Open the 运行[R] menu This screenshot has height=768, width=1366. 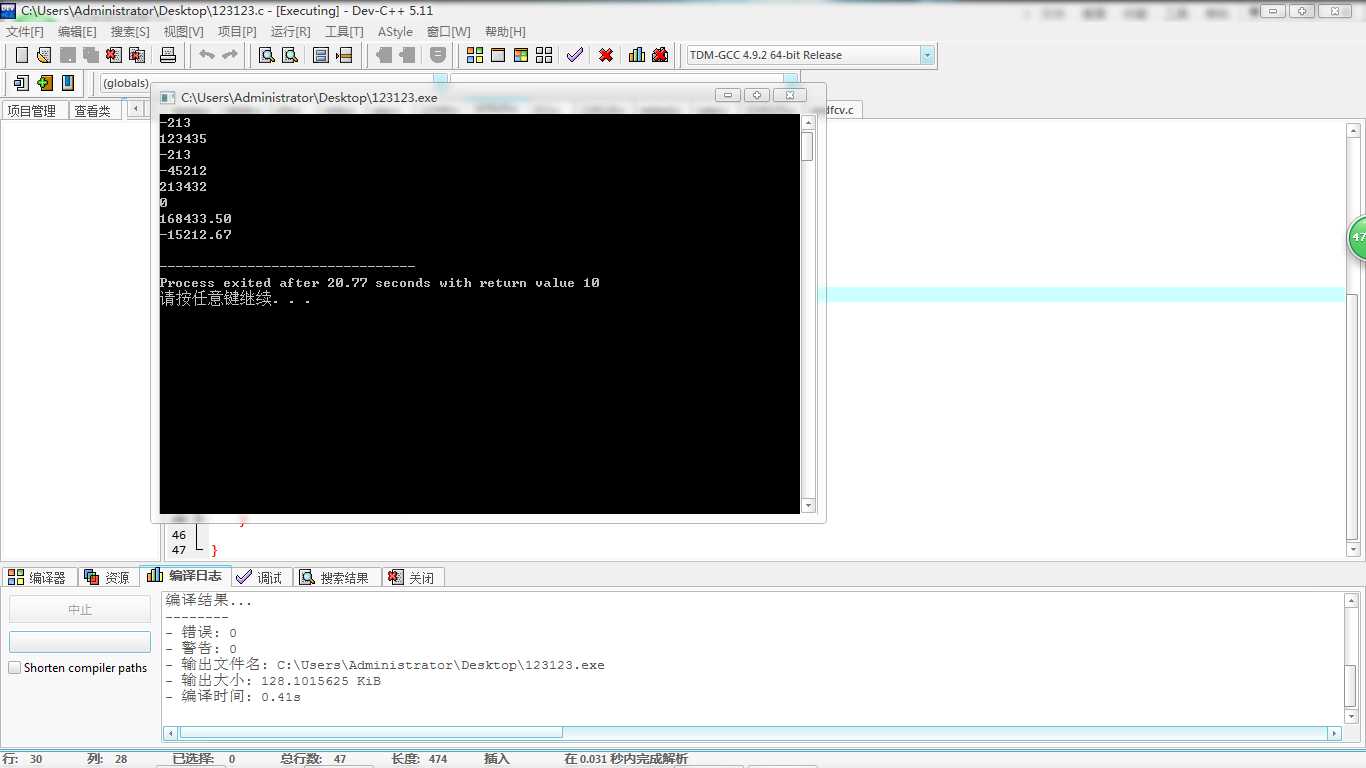click(x=291, y=32)
